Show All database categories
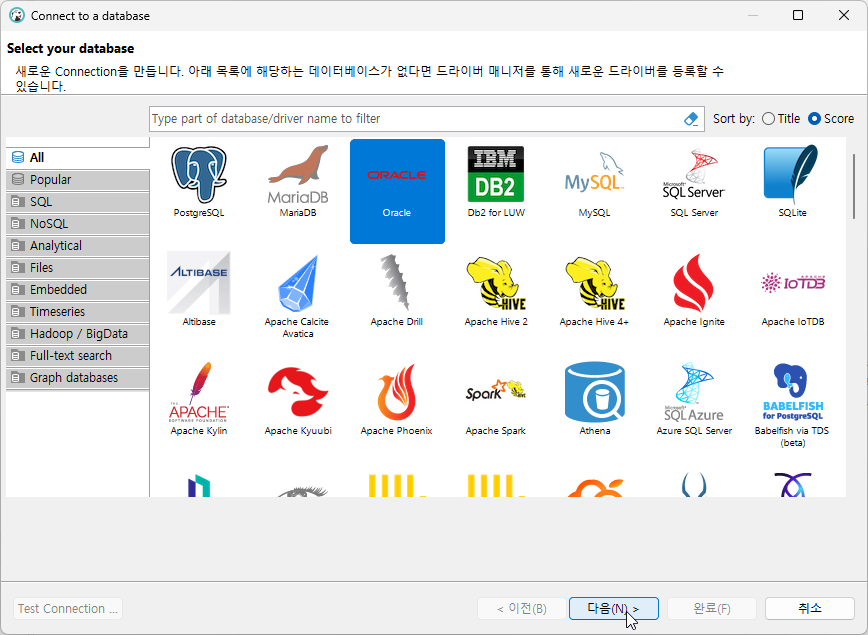This screenshot has height=635, width=868. coord(78,158)
